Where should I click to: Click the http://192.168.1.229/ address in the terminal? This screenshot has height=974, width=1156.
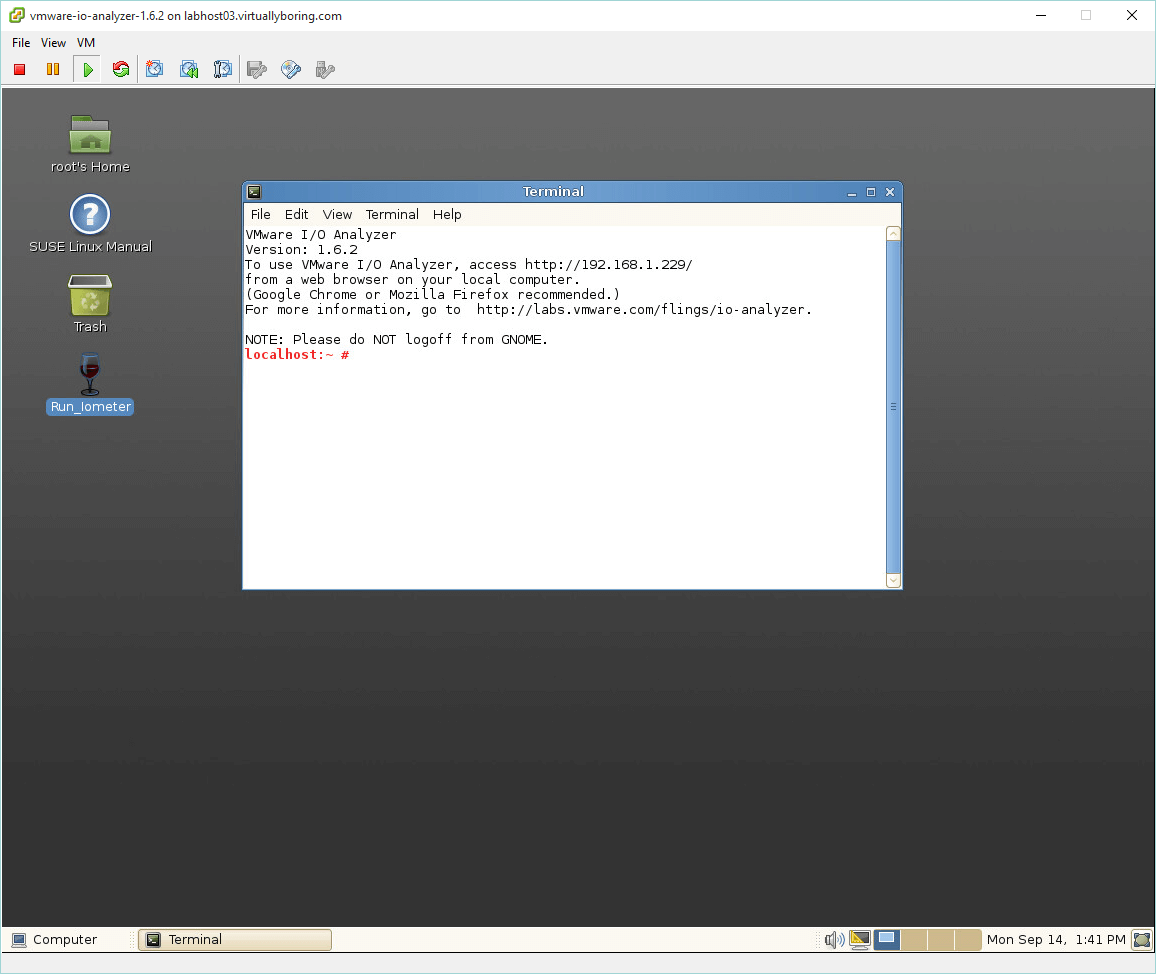coord(608,265)
